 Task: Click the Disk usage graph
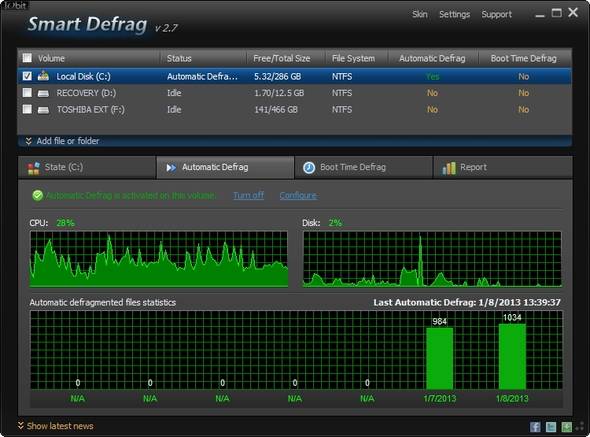432,259
